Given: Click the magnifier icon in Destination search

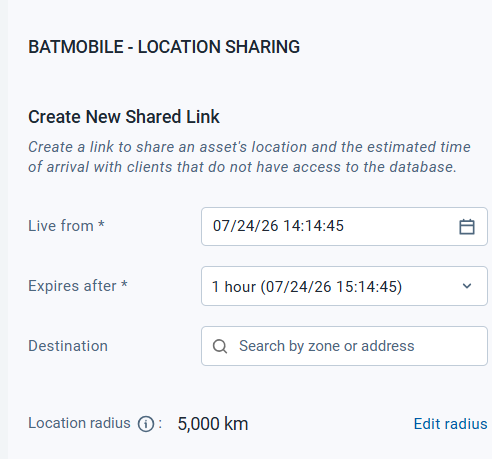Looking at the screenshot, I should (x=220, y=346).
